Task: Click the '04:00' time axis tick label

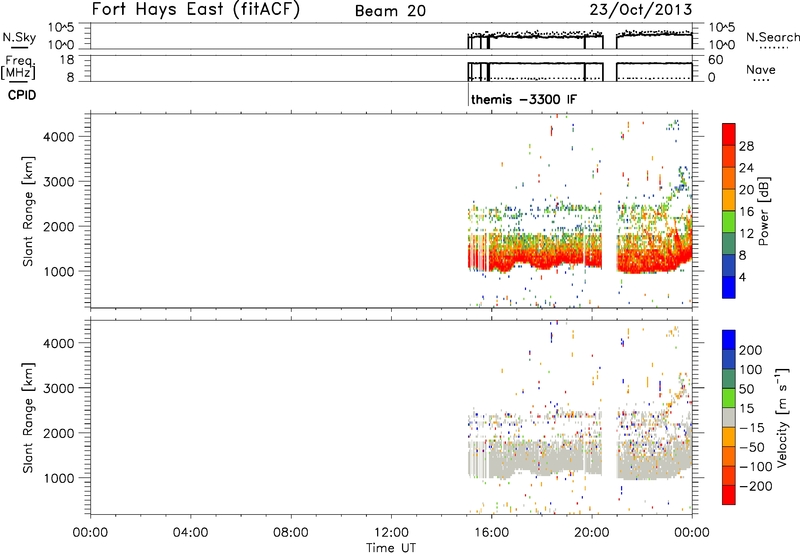Action: click(191, 533)
